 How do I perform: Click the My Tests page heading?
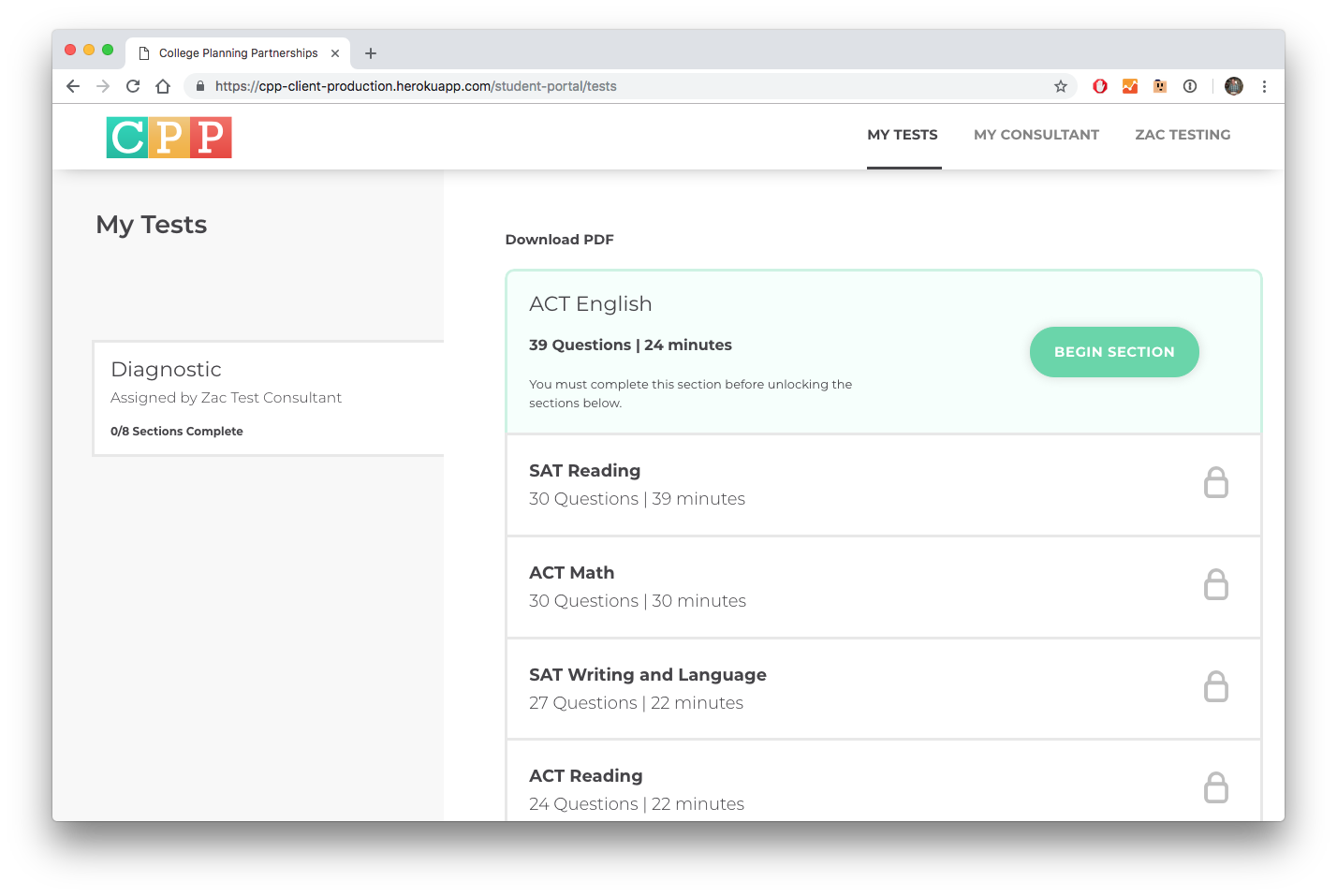151,226
